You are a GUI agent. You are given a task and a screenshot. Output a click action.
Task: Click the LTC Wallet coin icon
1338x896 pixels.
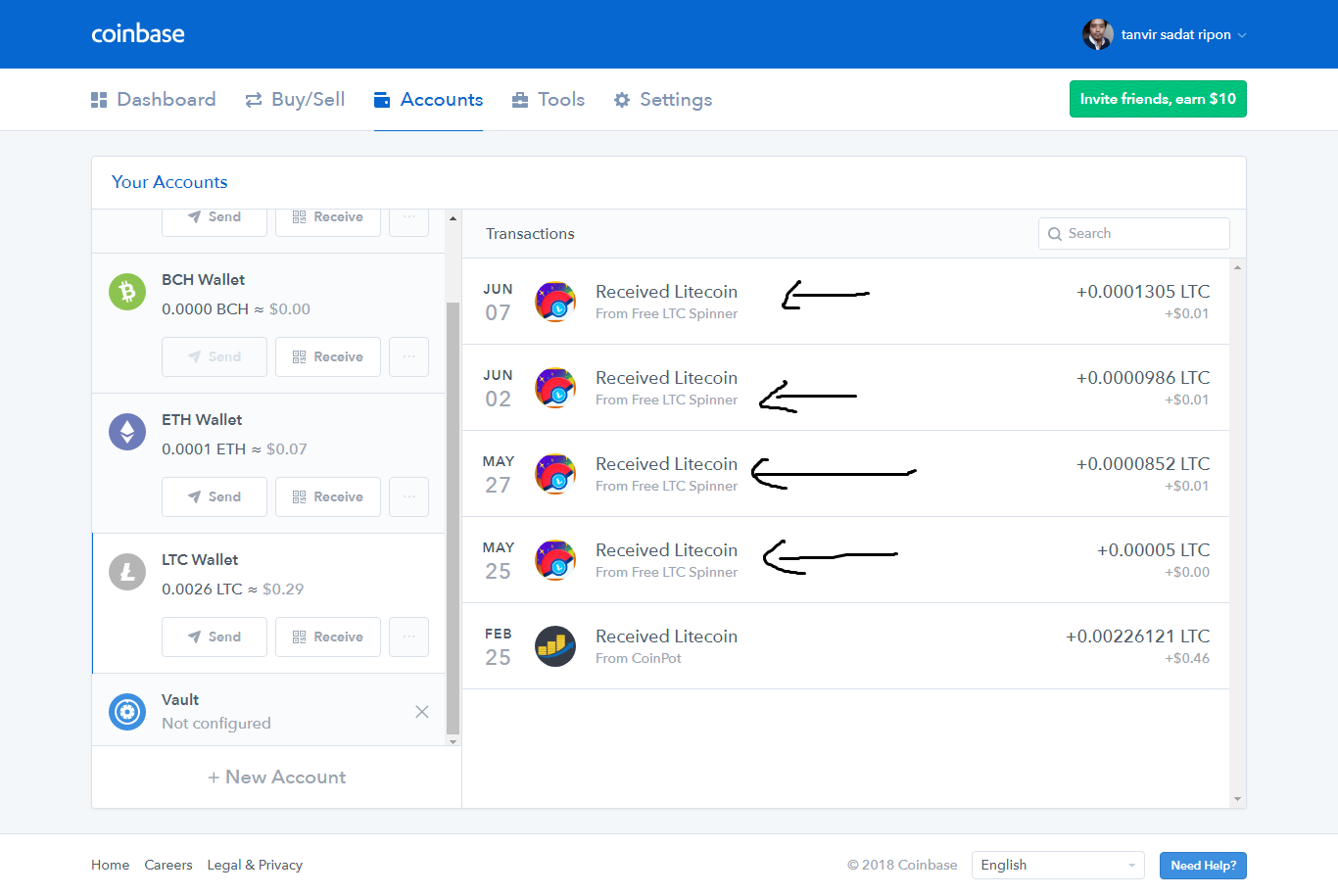(127, 572)
